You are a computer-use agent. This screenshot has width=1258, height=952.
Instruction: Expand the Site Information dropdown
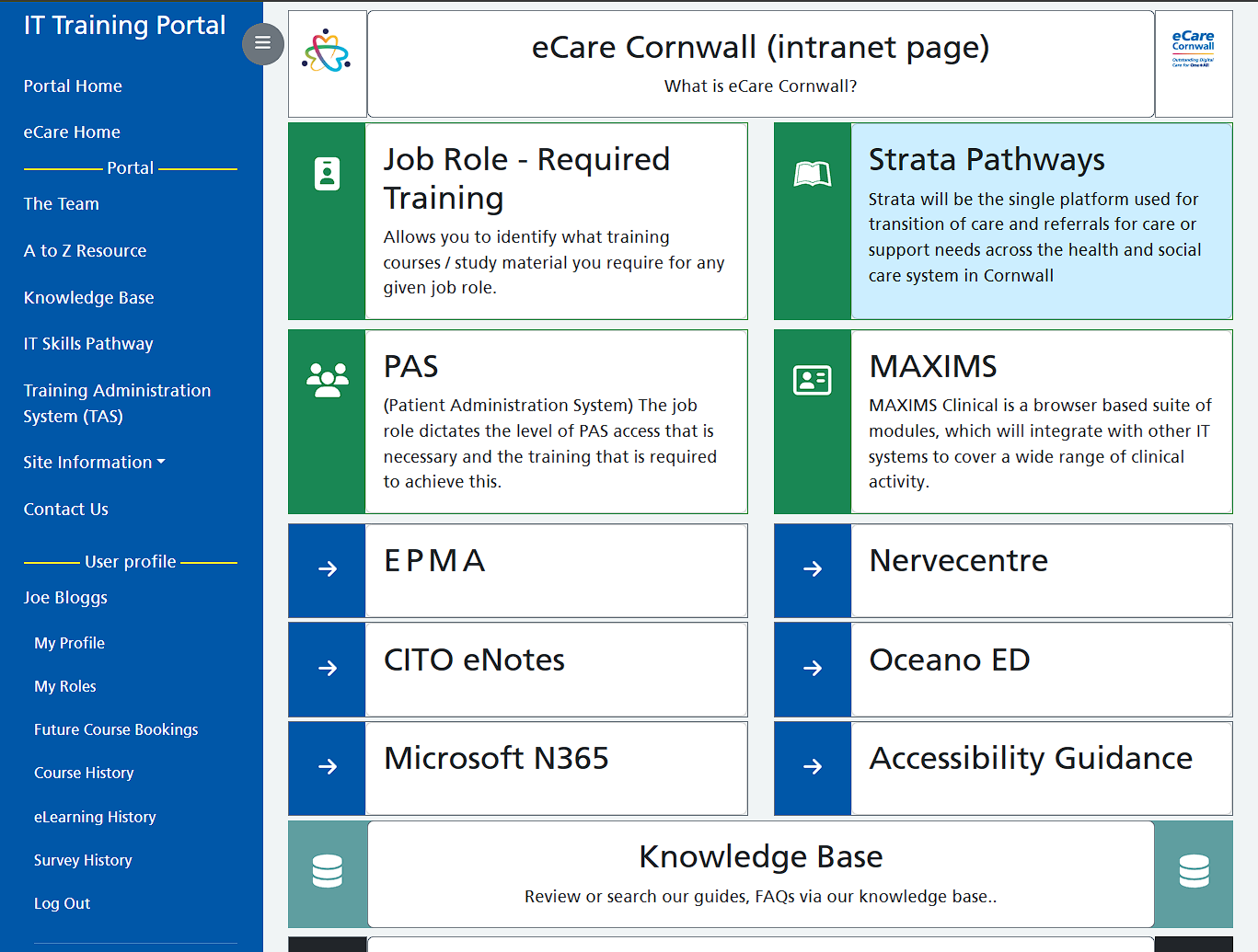click(x=95, y=463)
